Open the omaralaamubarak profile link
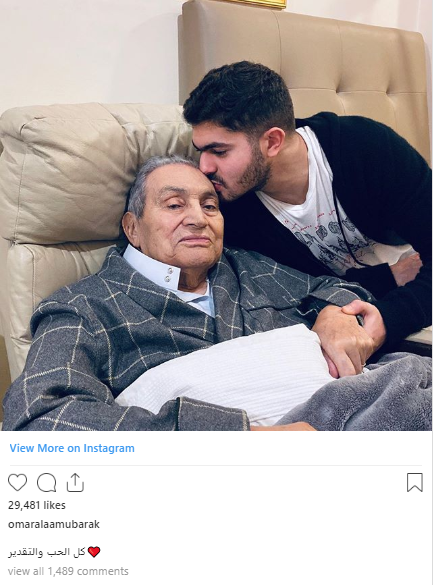 click(x=54, y=524)
